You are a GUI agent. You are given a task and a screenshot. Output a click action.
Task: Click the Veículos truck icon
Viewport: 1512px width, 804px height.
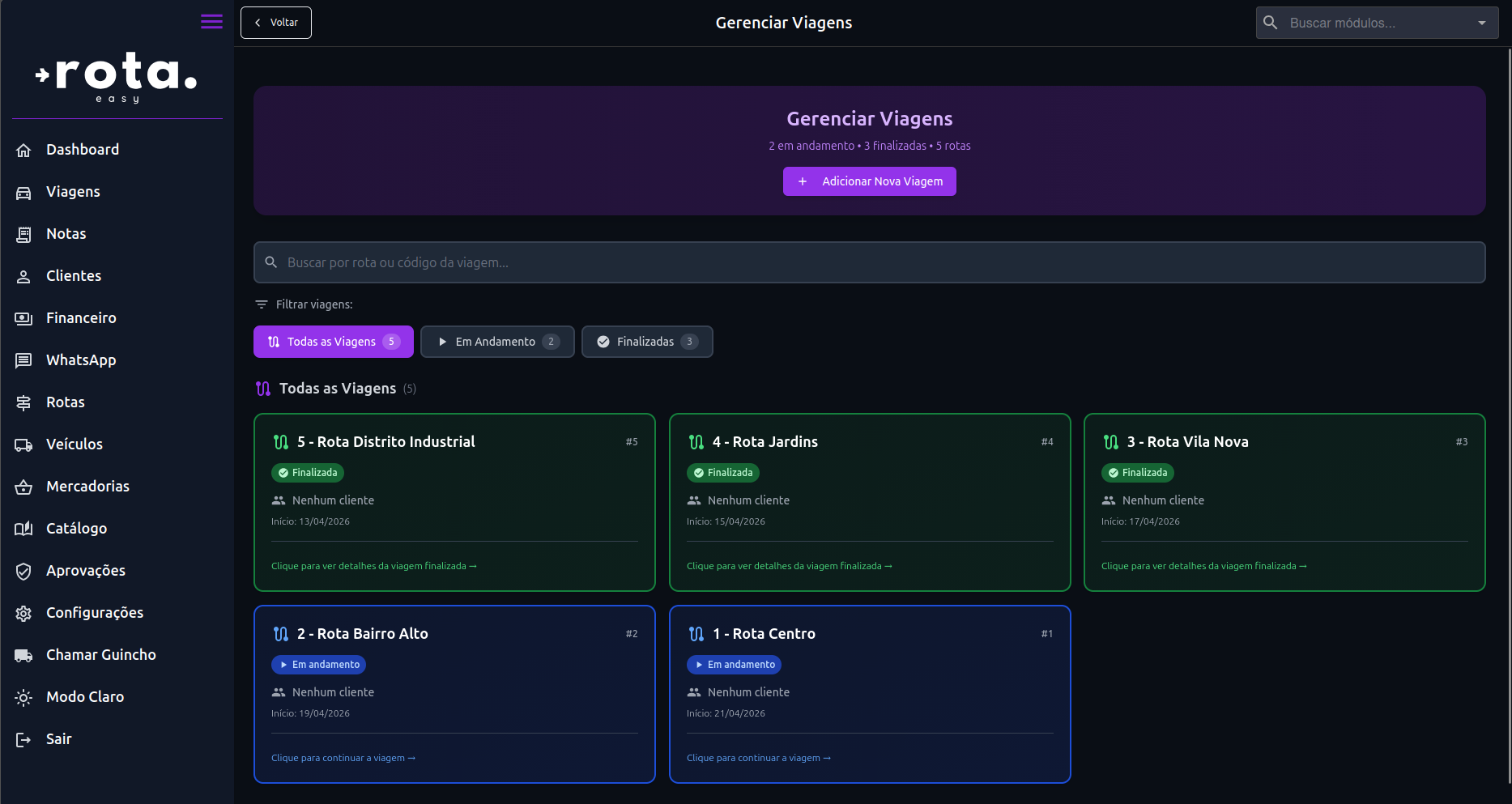23,445
